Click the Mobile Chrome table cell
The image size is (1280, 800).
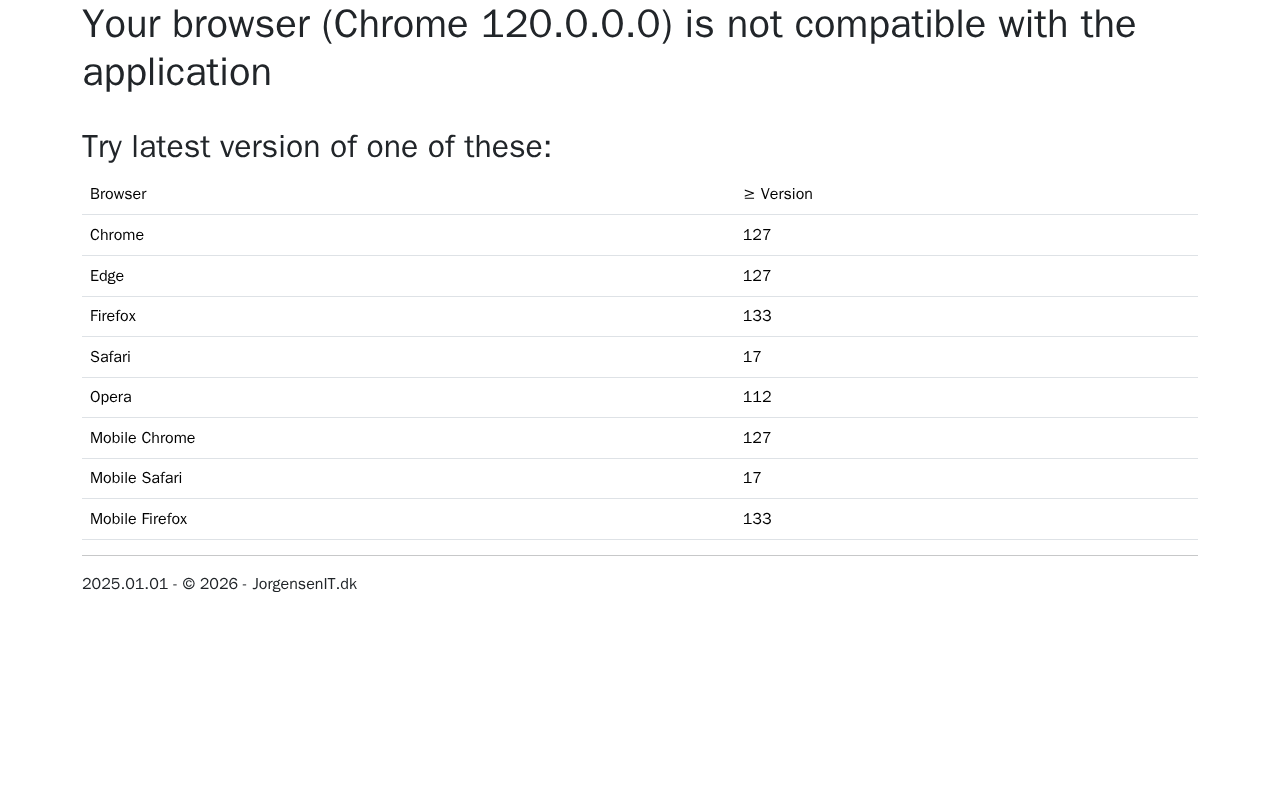142,438
